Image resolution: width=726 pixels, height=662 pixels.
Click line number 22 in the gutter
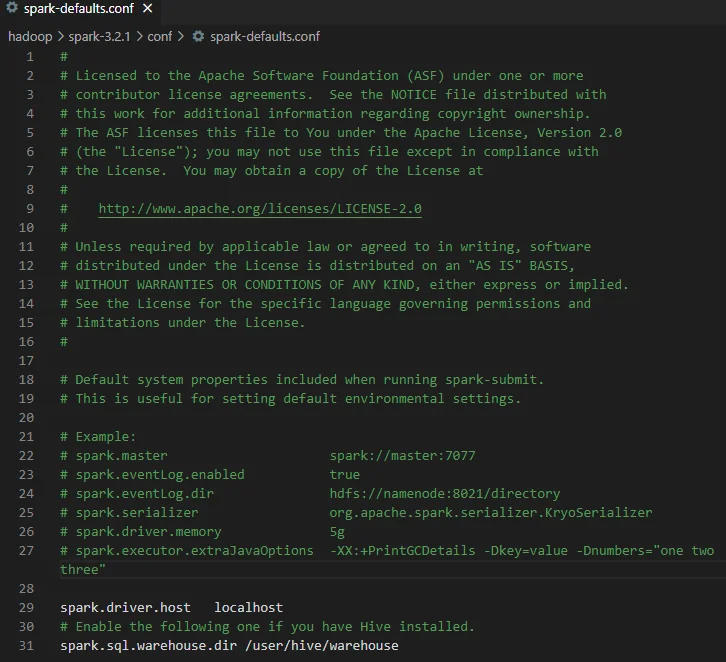[x=26, y=456]
